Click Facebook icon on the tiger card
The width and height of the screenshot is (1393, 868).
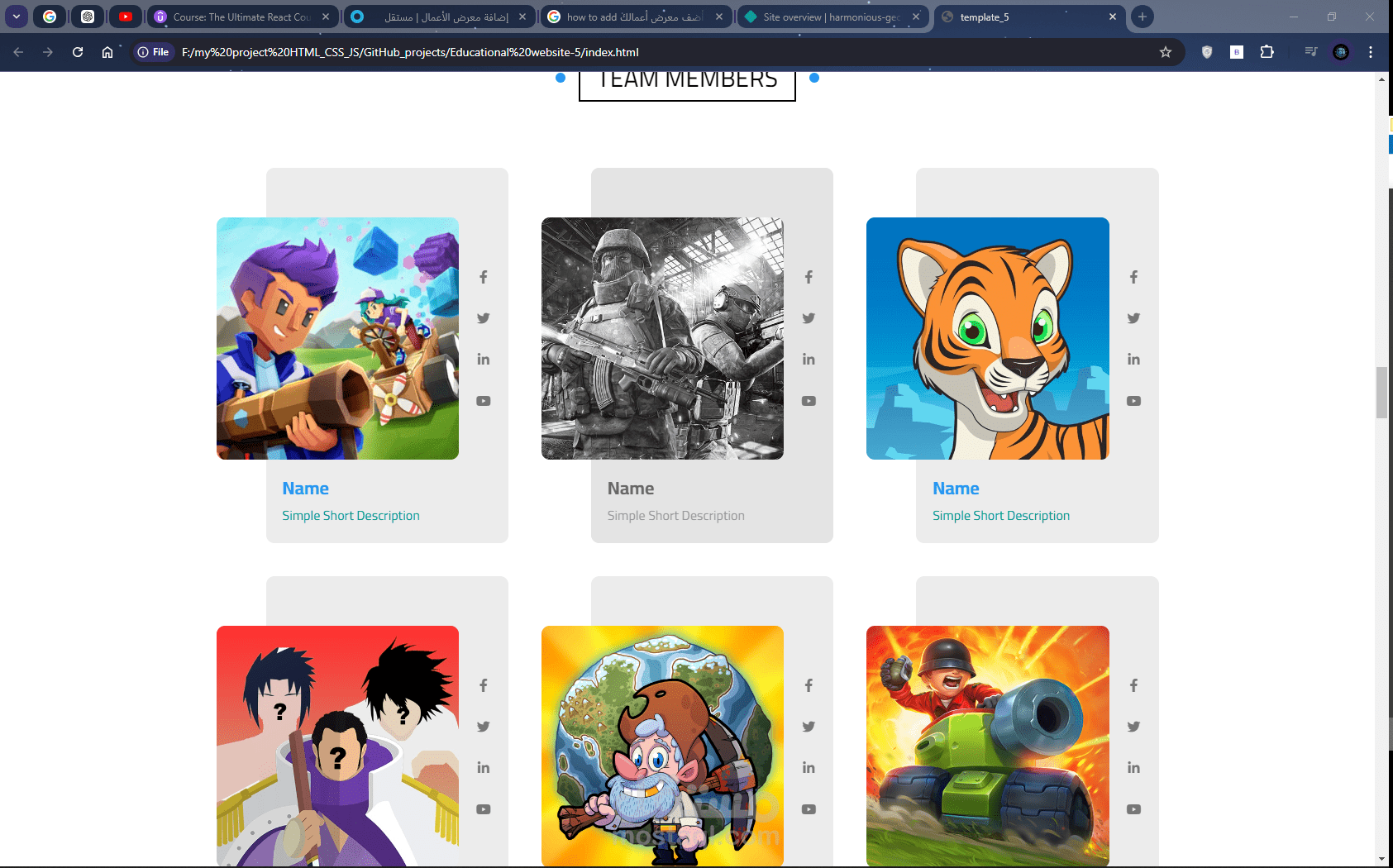tap(1133, 277)
